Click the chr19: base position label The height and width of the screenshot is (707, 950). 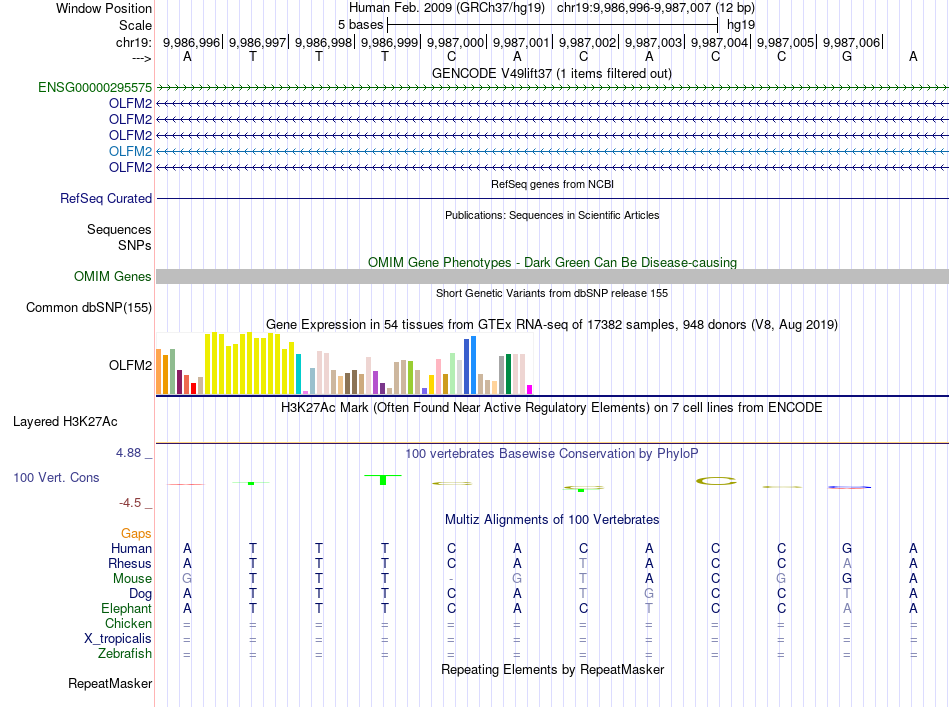(x=134, y=42)
